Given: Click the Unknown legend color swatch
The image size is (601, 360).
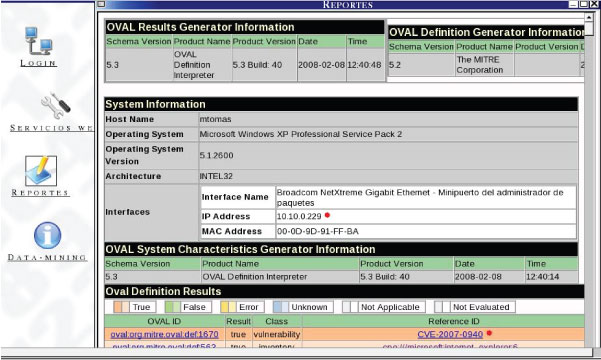Looking at the screenshot, I should pyautogui.click(x=281, y=307).
